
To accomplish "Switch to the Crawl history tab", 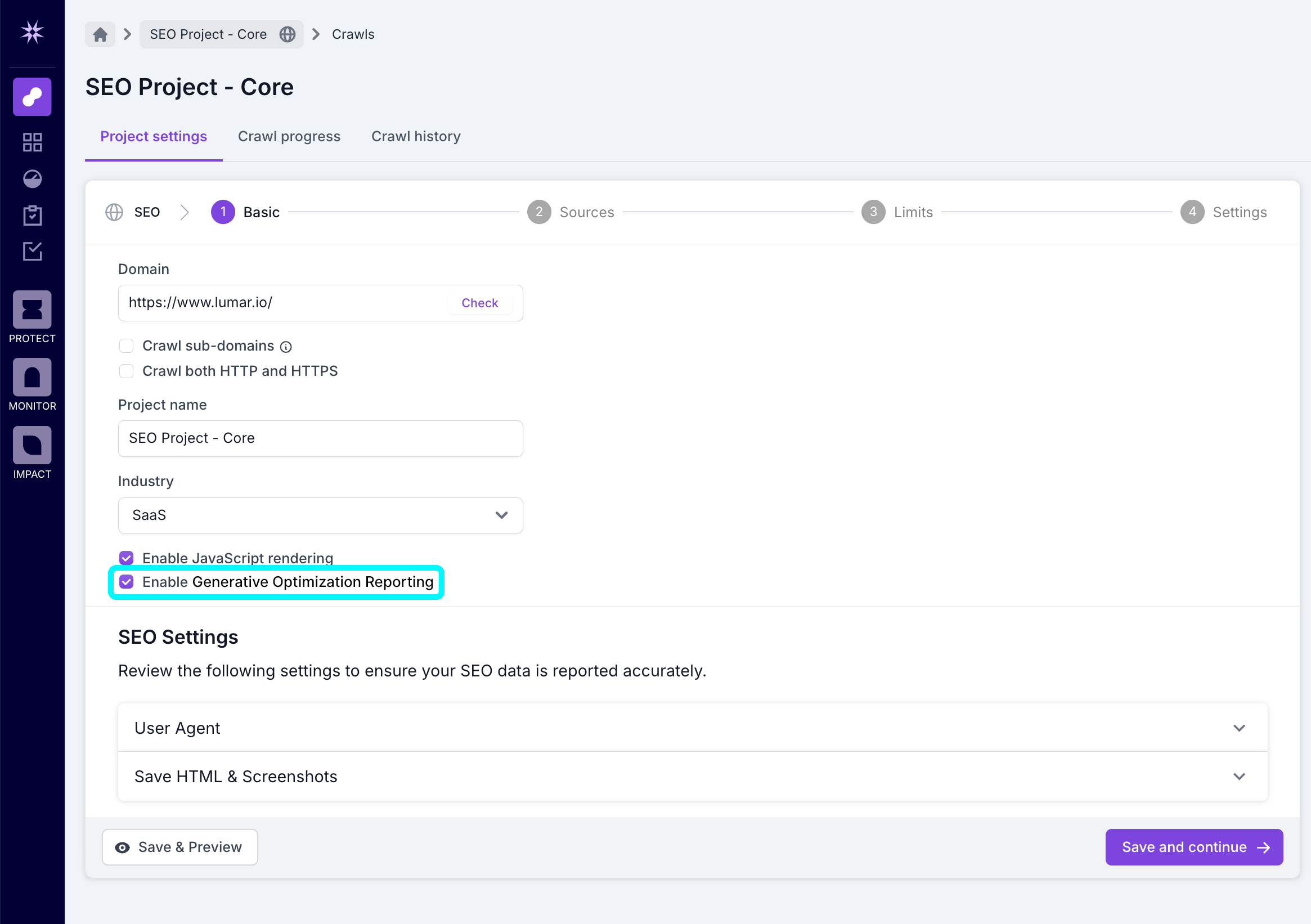I will (x=416, y=136).
